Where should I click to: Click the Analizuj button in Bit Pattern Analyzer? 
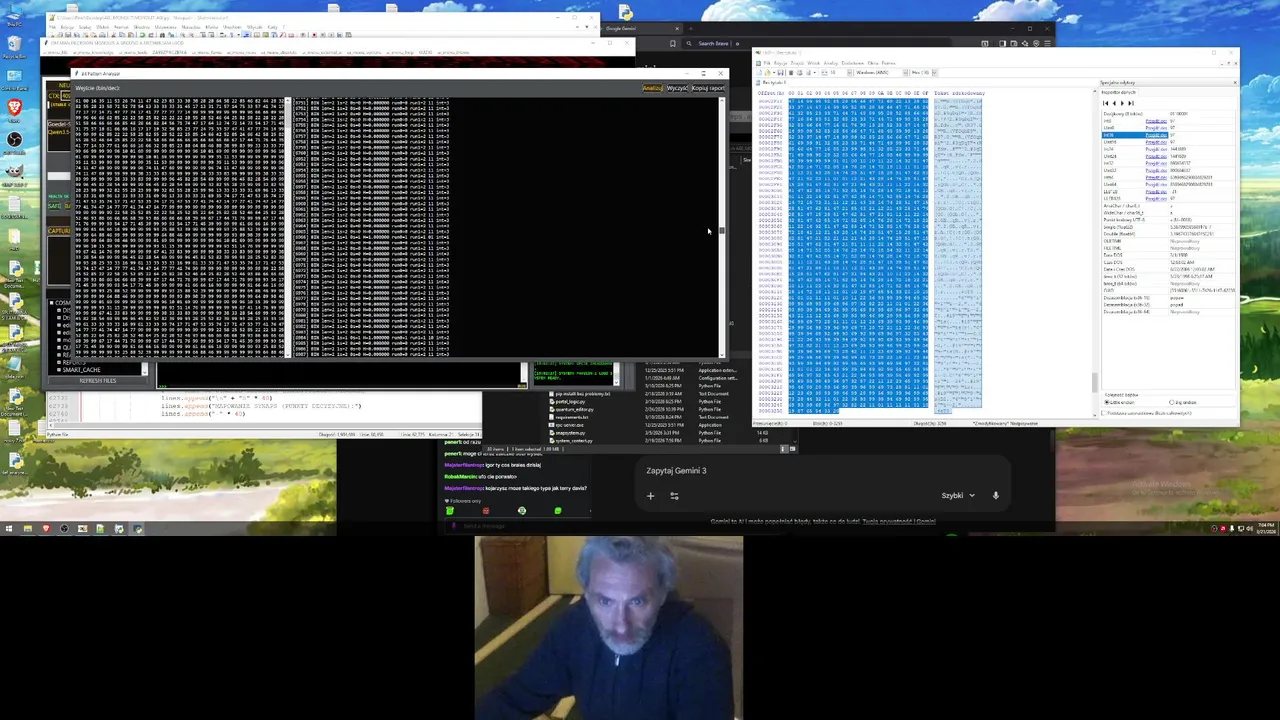click(x=652, y=88)
